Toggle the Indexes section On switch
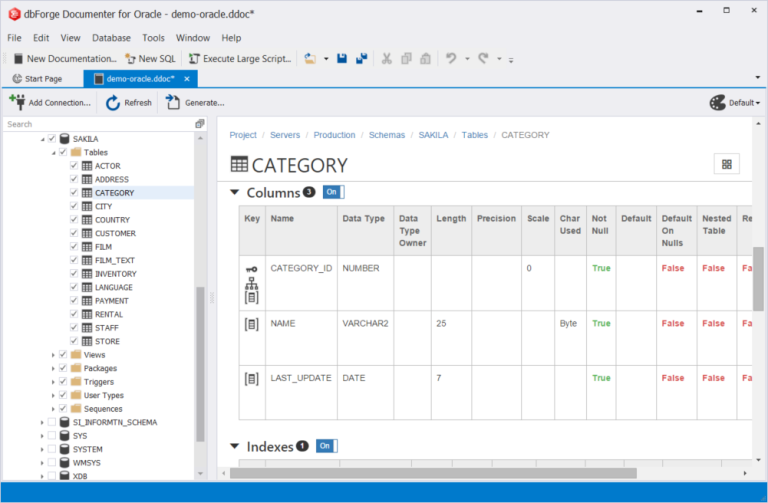Image resolution: width=768 pixels, height=503 pixels. point(327,446)
